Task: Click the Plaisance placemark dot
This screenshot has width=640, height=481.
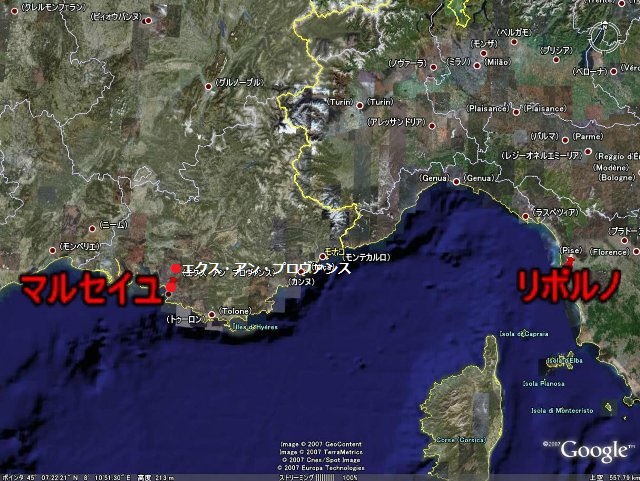Action: pos(516,111)
